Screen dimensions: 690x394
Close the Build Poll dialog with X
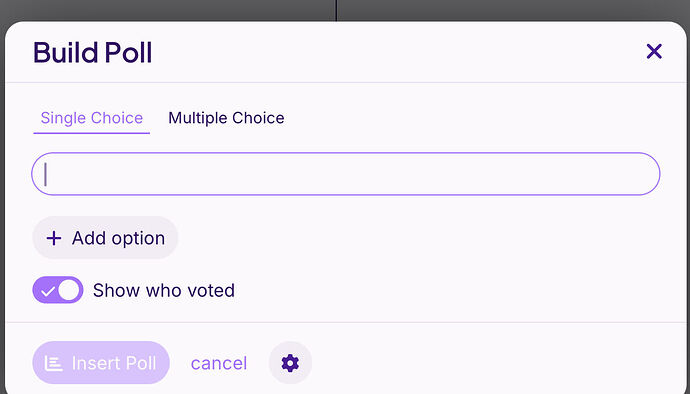tap(654, 52)
